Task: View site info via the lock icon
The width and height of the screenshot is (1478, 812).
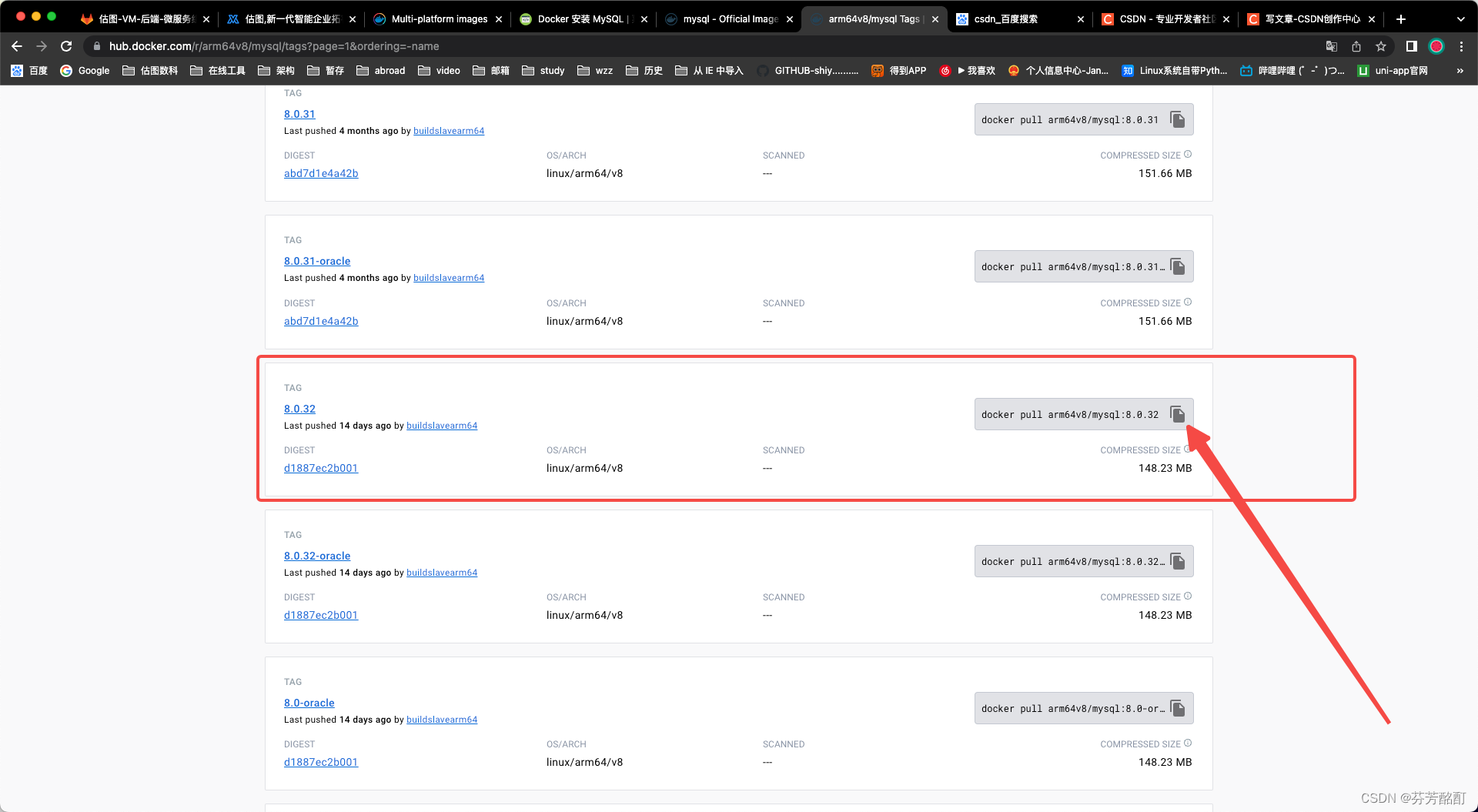Action: 97,46
